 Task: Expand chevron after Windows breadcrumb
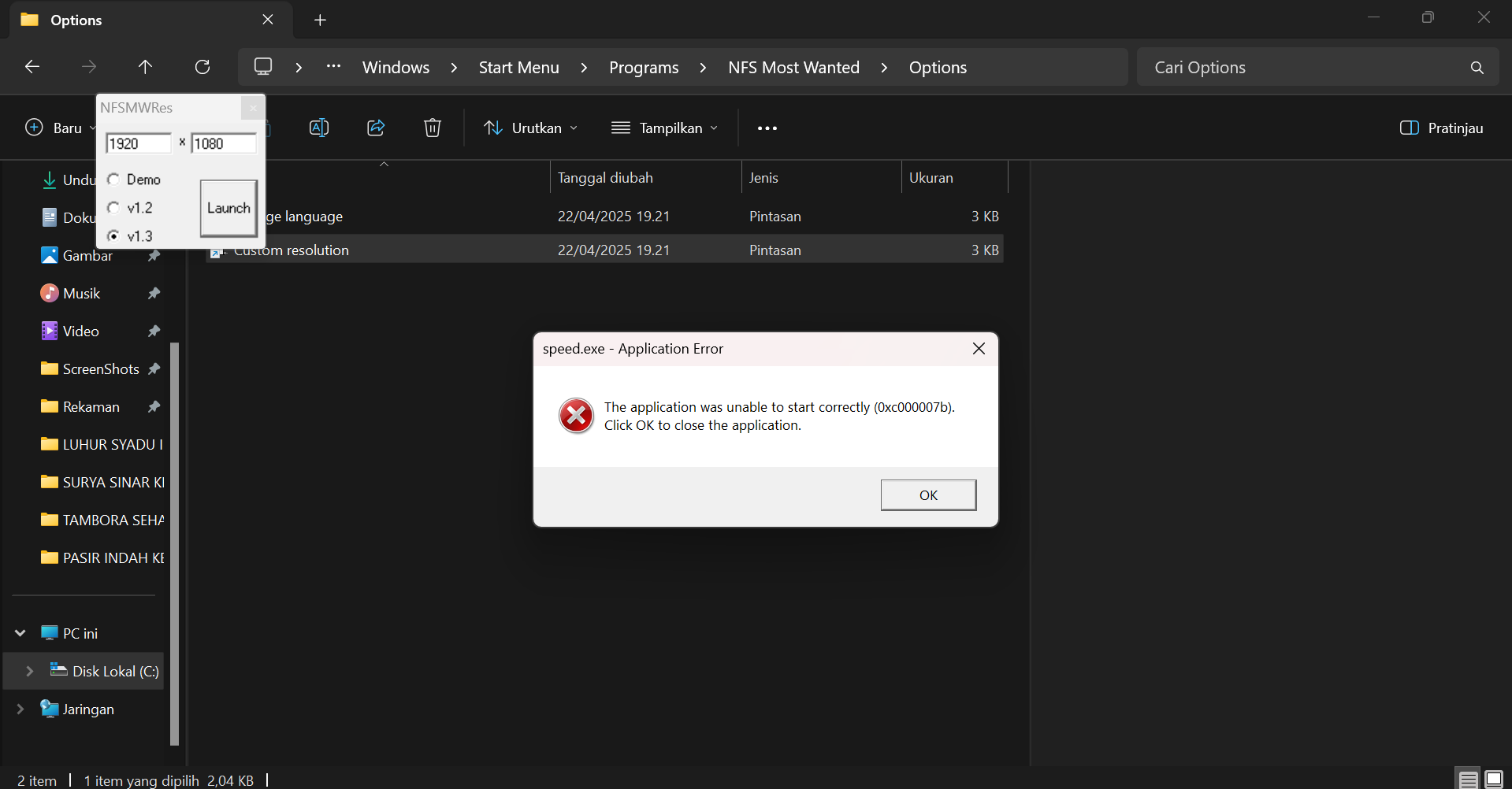pos(454,68)
